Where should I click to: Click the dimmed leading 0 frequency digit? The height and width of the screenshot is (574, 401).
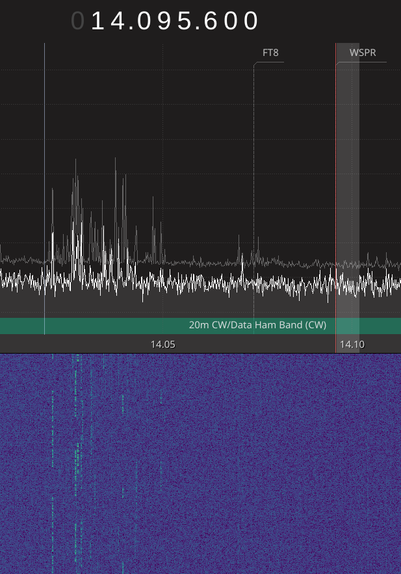[x=78, y=21]
